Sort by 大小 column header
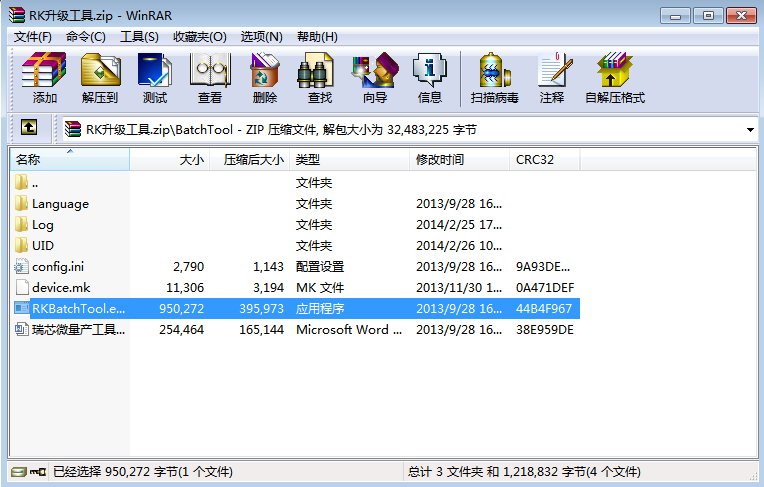This screenshot has height=487, width=764. click(x=170, y=159)
